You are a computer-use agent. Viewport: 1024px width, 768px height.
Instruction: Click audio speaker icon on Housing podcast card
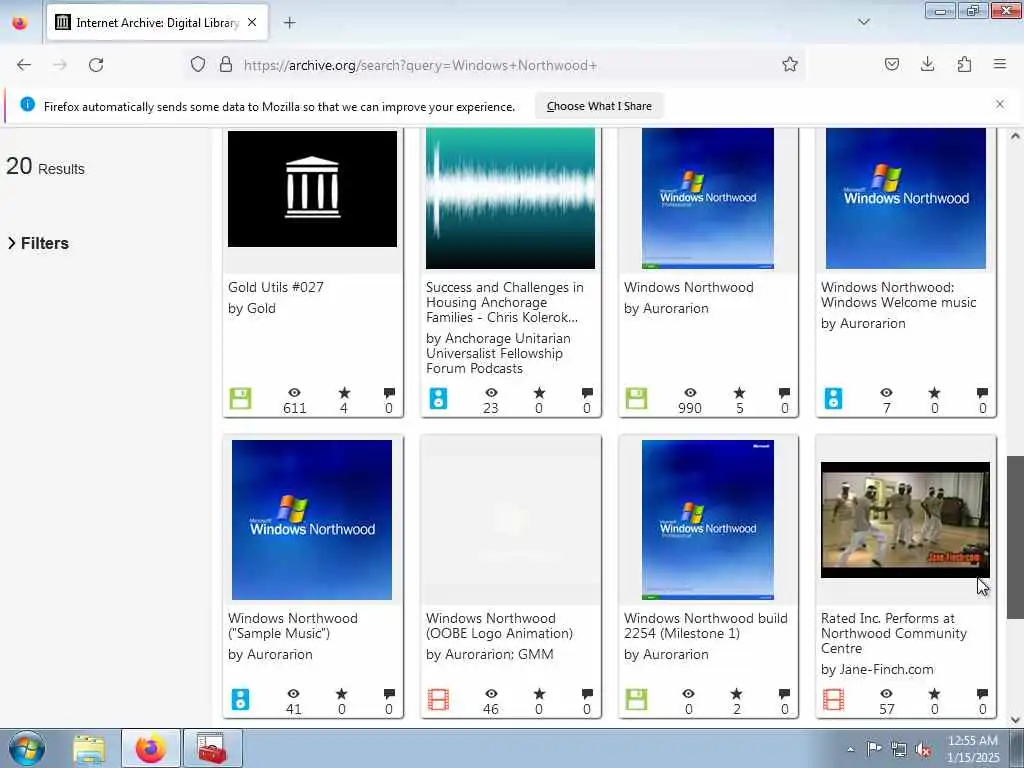point(438,398)
